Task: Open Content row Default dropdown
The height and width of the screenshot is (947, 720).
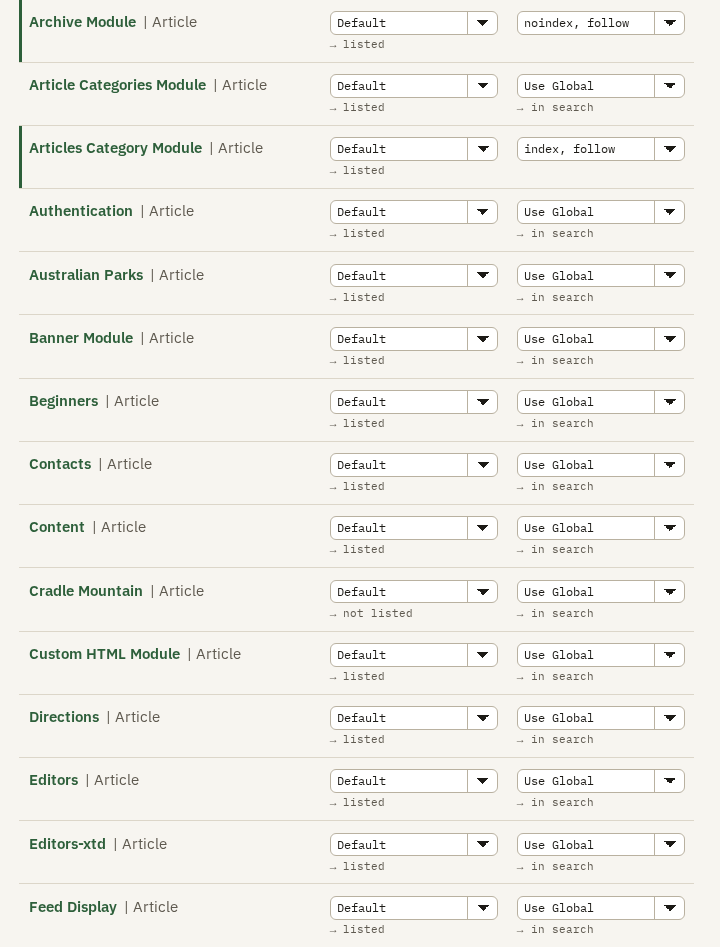Action: pos(414,528)
